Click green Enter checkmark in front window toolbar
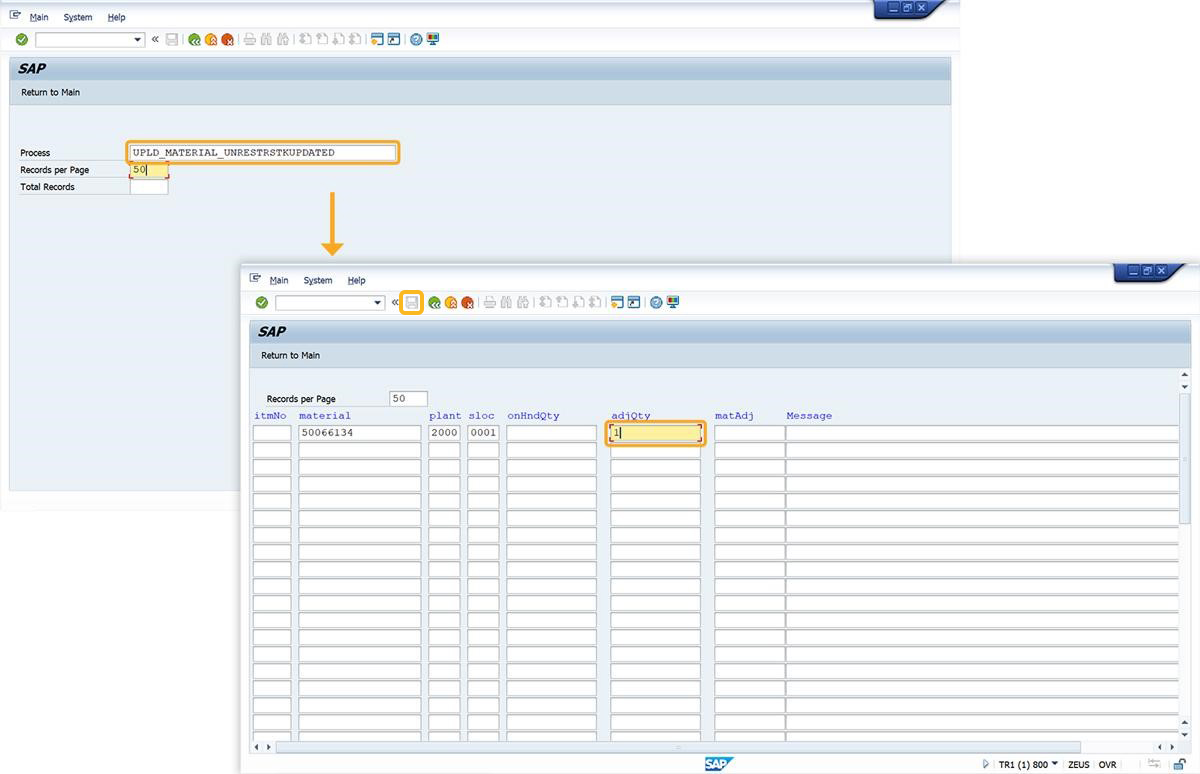Screen dimensions: 1200x774 pyautogui.click(x=262, y=302)
